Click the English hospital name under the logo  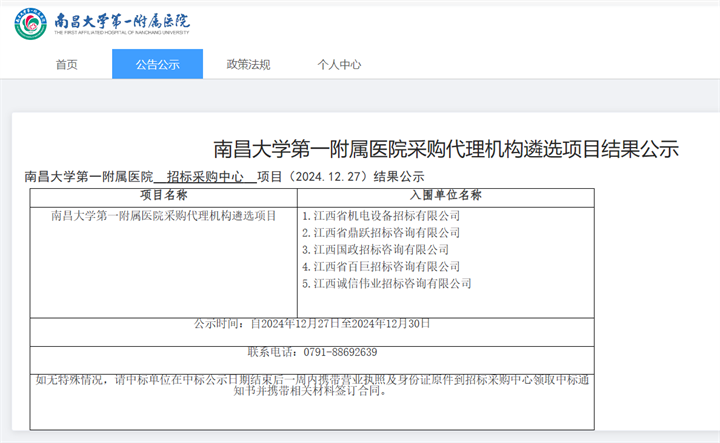(122, 33)
